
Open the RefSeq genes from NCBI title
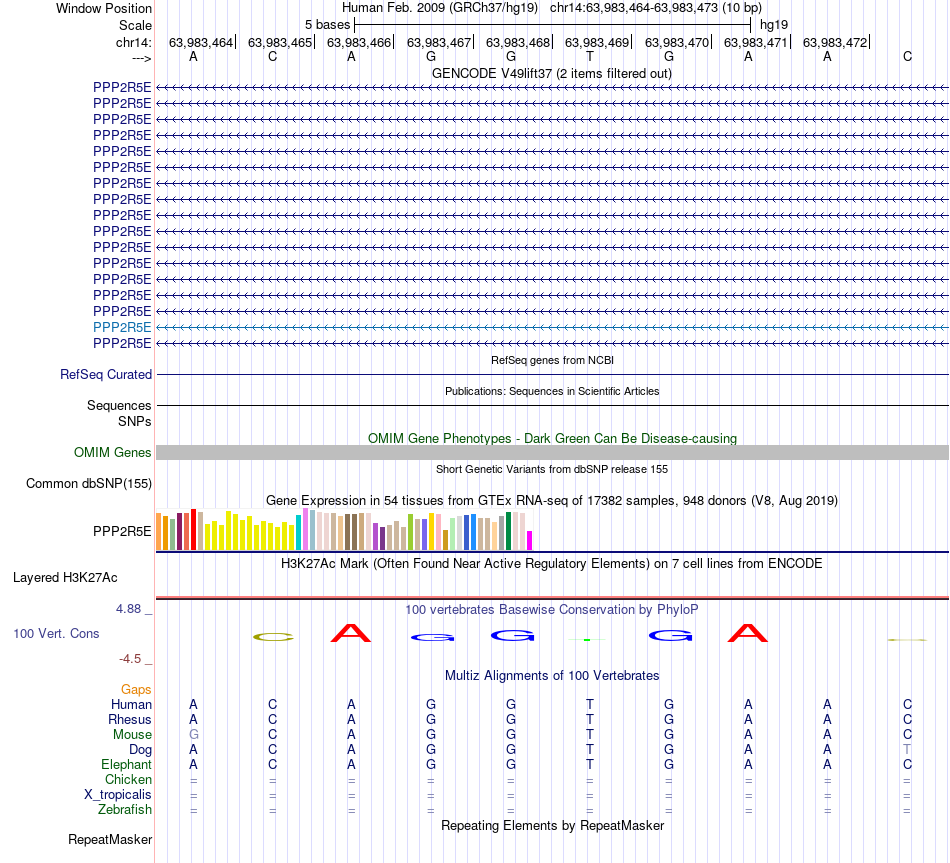point(552,360)
